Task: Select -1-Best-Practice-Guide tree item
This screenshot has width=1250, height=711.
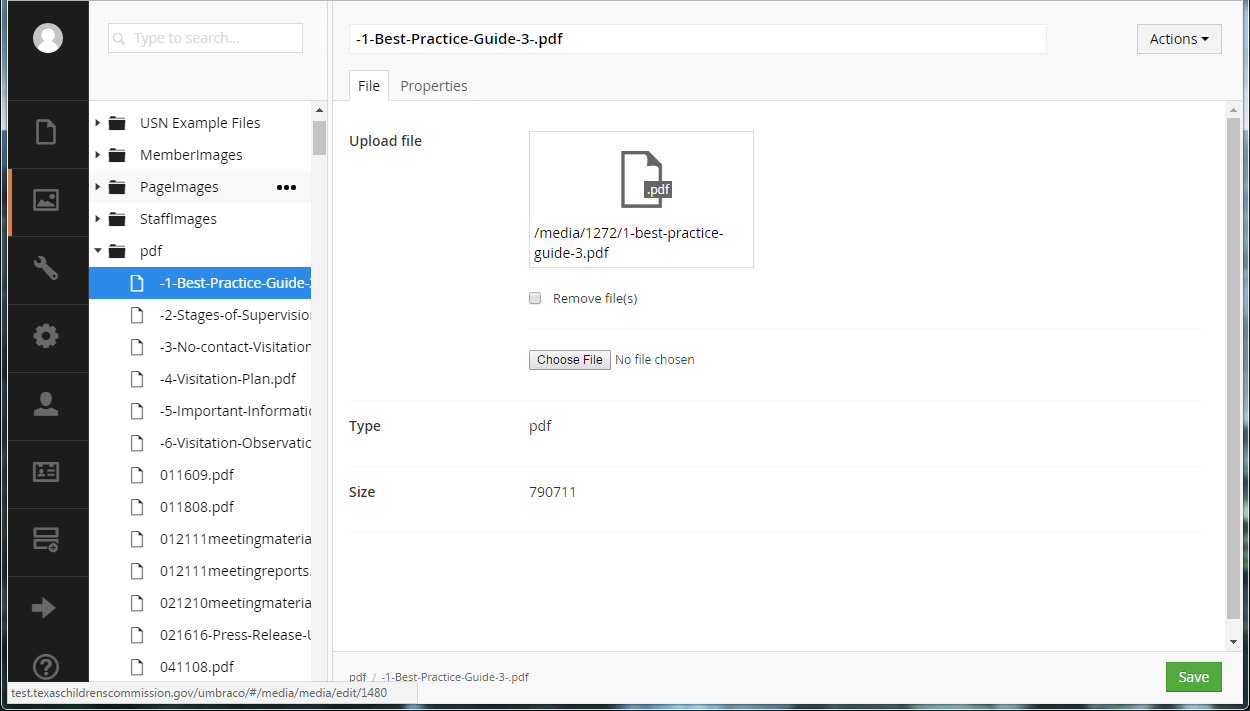Action: [x=200, y=283]
